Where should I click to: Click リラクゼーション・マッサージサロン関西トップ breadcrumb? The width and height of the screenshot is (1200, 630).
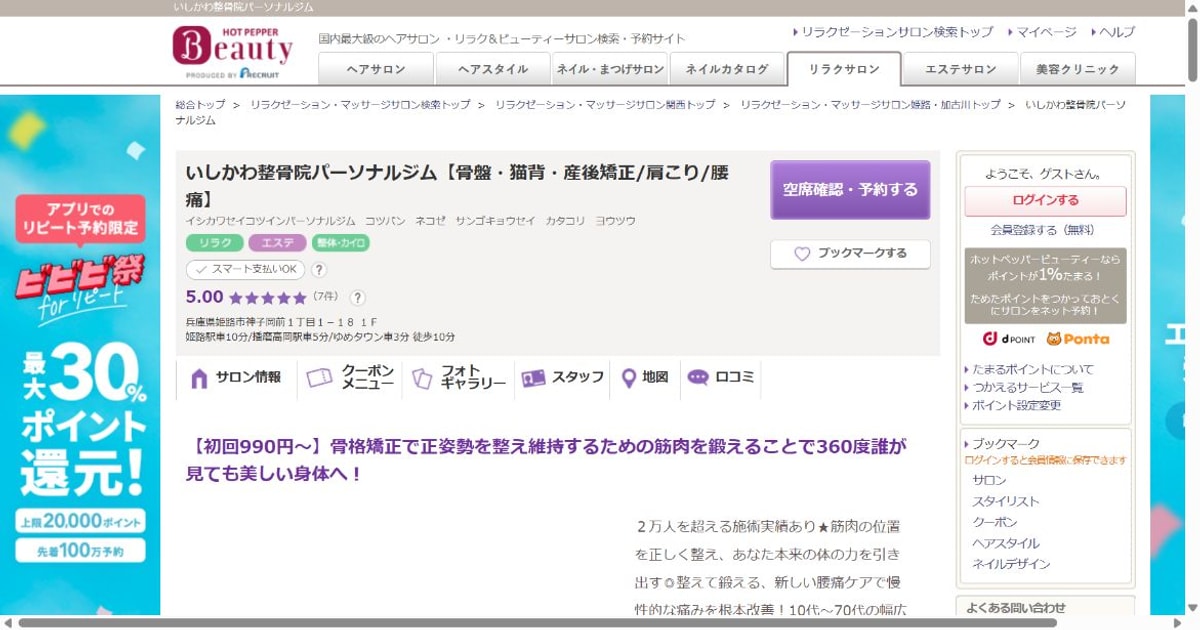pos(605,104)
